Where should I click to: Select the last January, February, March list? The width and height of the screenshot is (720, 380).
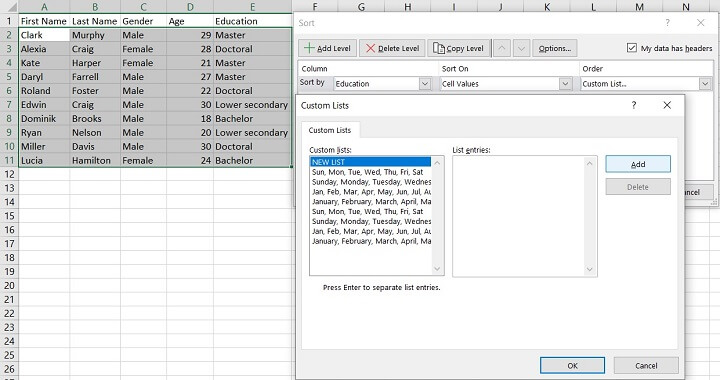pos(371,241)
